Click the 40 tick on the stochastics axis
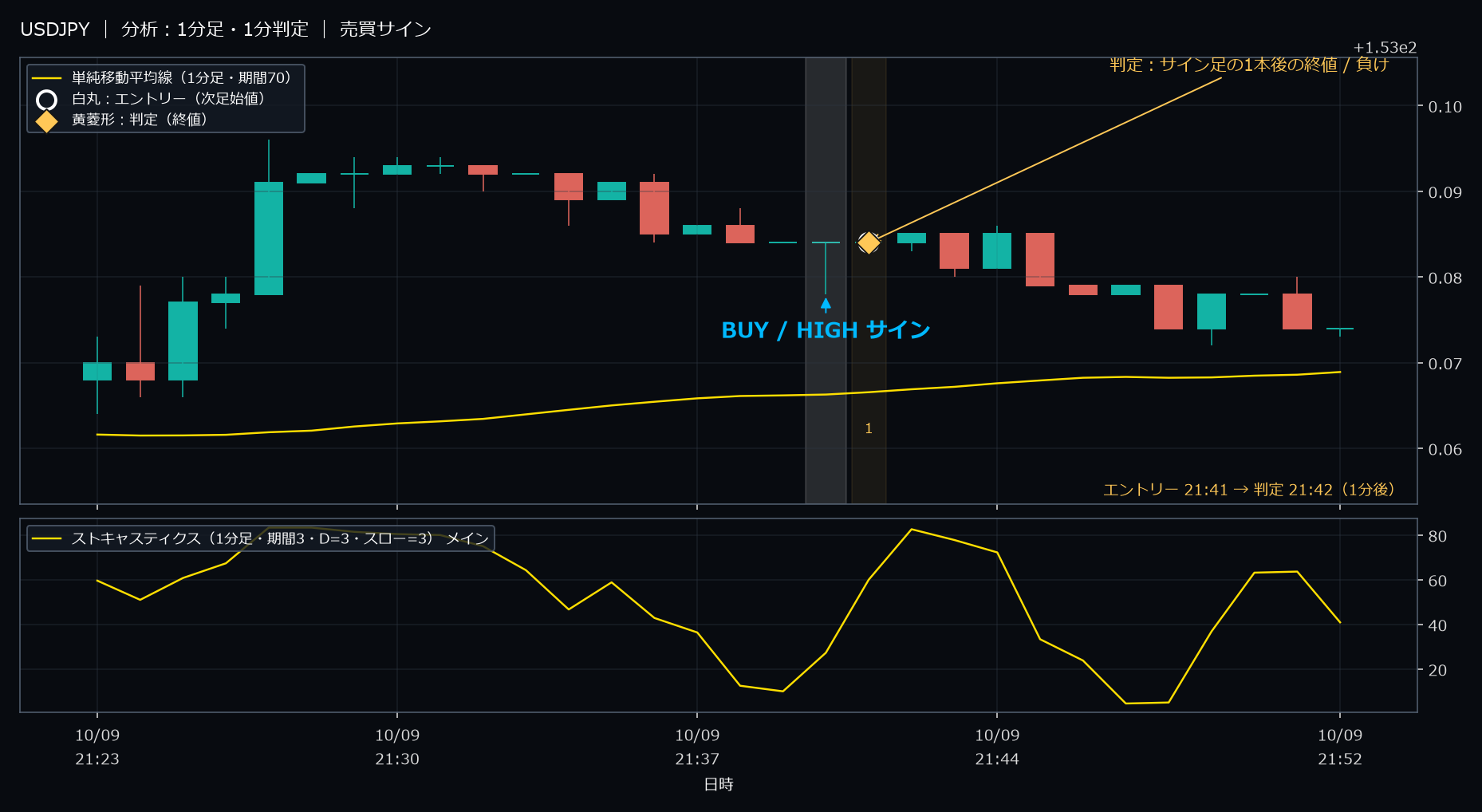The image size is (1482, 812). coord(1437,626)
